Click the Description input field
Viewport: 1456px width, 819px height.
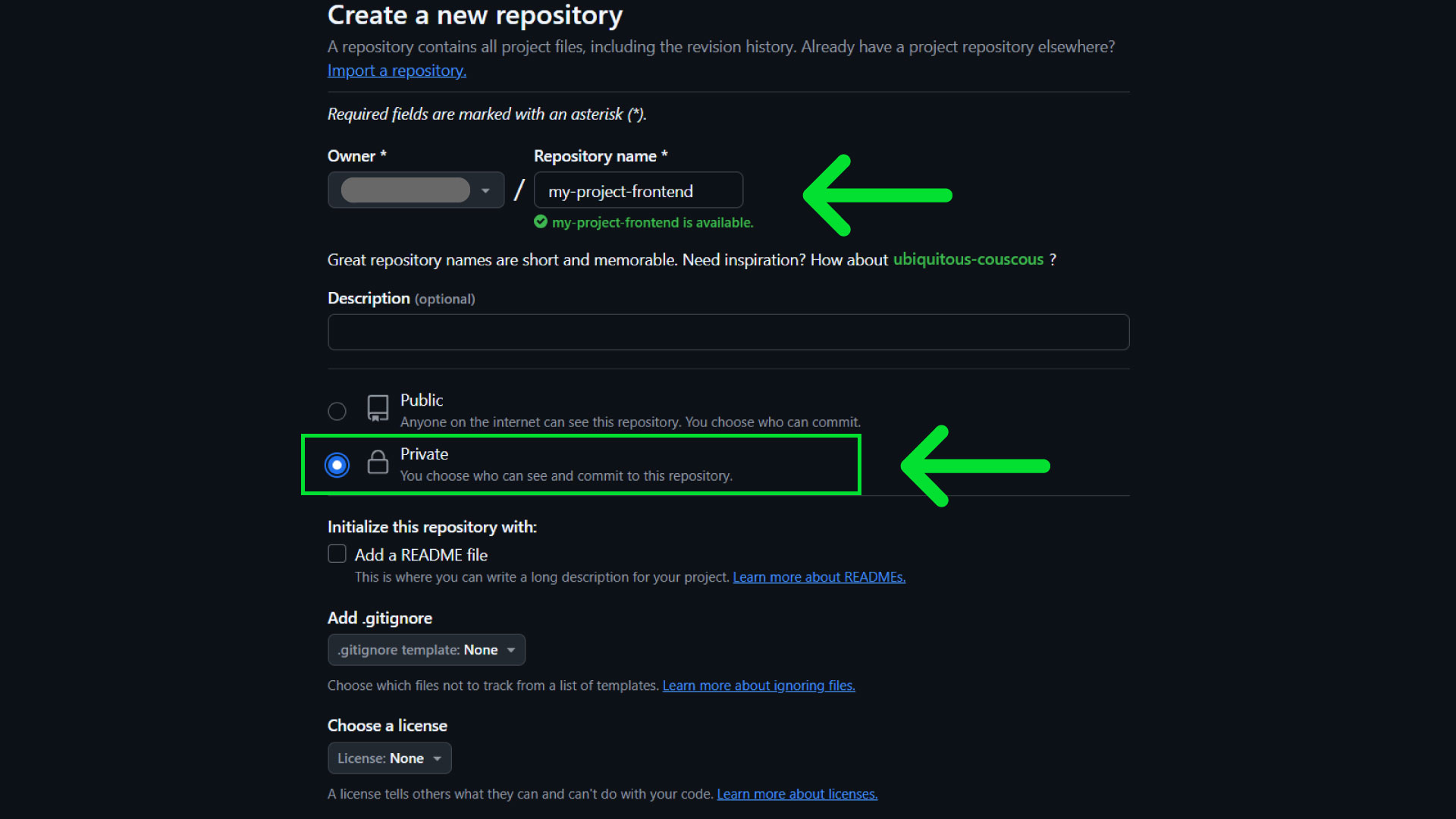pos(727,331)
